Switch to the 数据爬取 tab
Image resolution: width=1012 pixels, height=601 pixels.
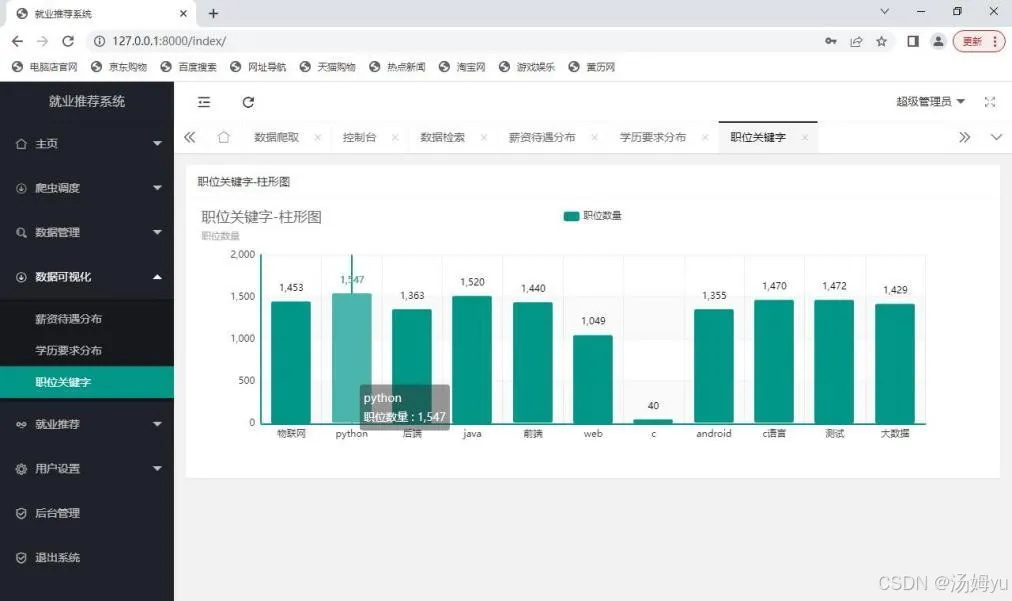pos(276,137)
